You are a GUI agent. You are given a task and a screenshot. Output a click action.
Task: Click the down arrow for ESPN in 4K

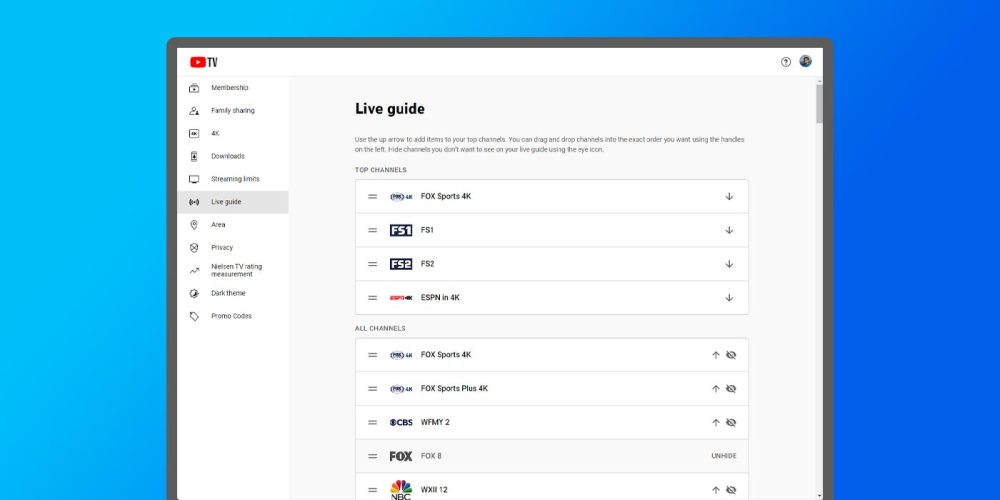729,298
